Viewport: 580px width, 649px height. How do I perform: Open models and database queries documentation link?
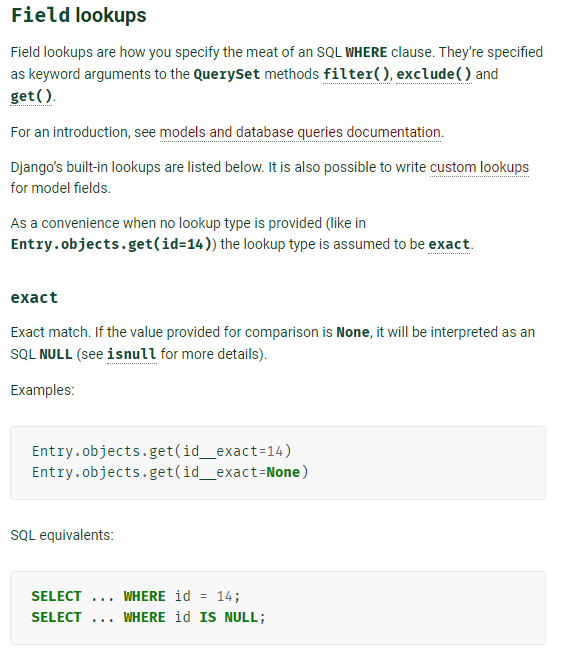pyautogui.click(x=301, y=132)
